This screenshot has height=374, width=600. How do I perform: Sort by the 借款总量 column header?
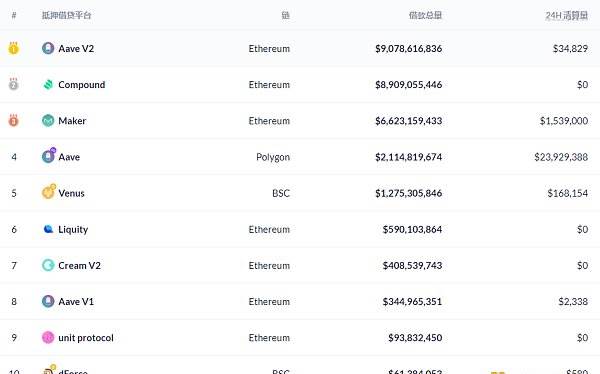(425, 15)
